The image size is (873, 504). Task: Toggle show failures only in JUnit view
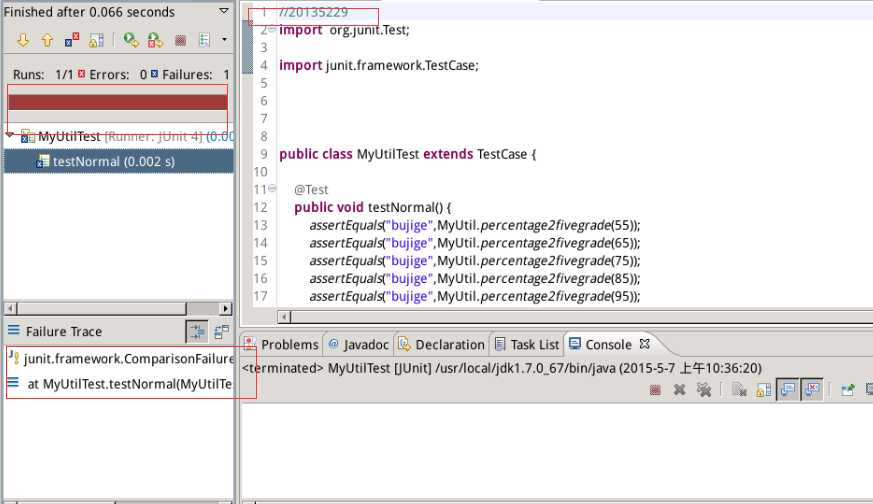[72, 40]
